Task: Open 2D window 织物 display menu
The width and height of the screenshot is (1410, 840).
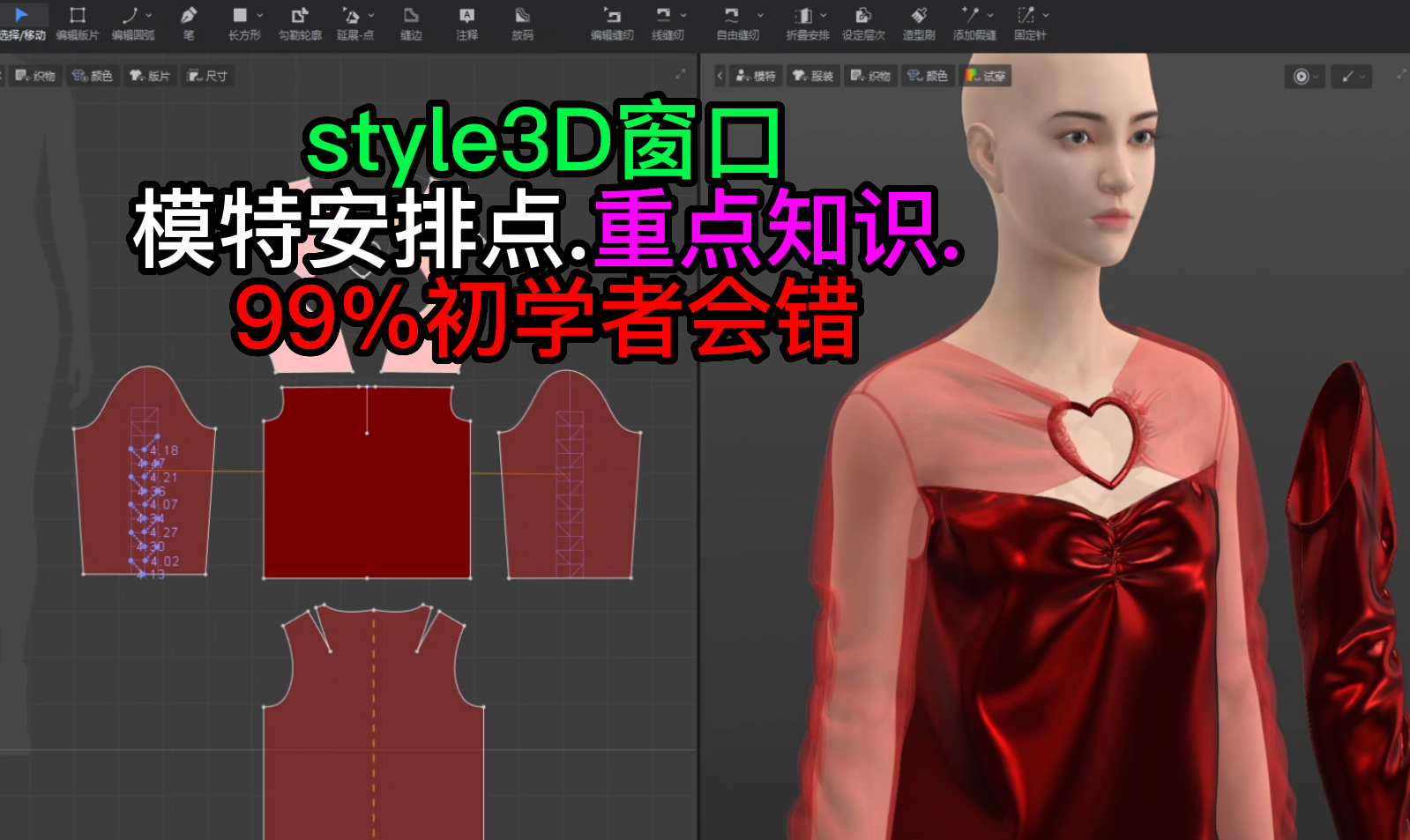Action: [x=35, y=76]
